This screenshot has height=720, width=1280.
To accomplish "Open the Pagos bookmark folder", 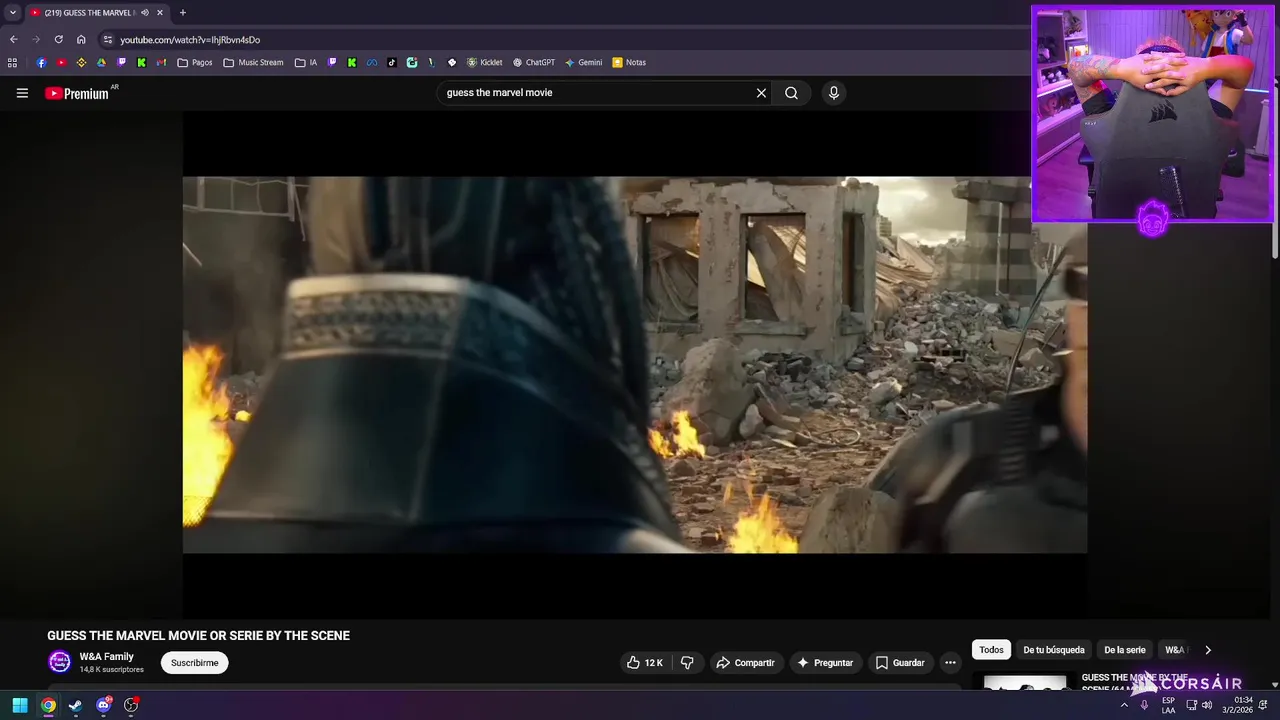I will tap(195, 62).
